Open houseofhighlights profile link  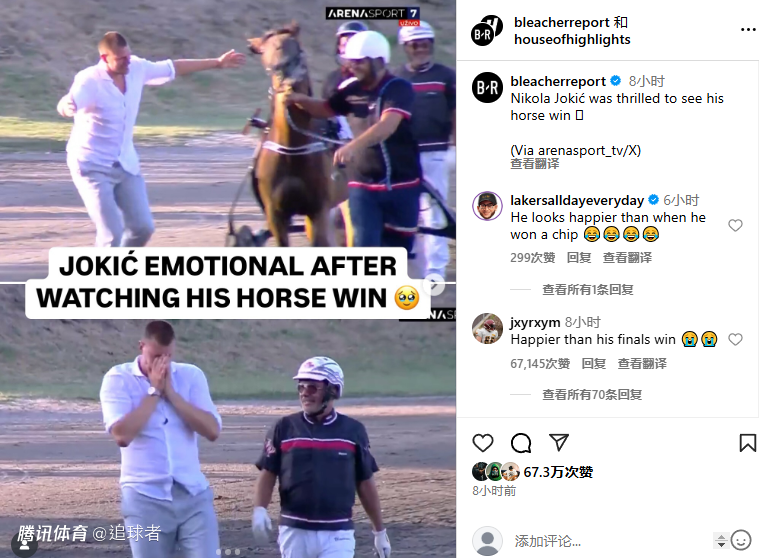pyautogui.click(x=572, y=39)
